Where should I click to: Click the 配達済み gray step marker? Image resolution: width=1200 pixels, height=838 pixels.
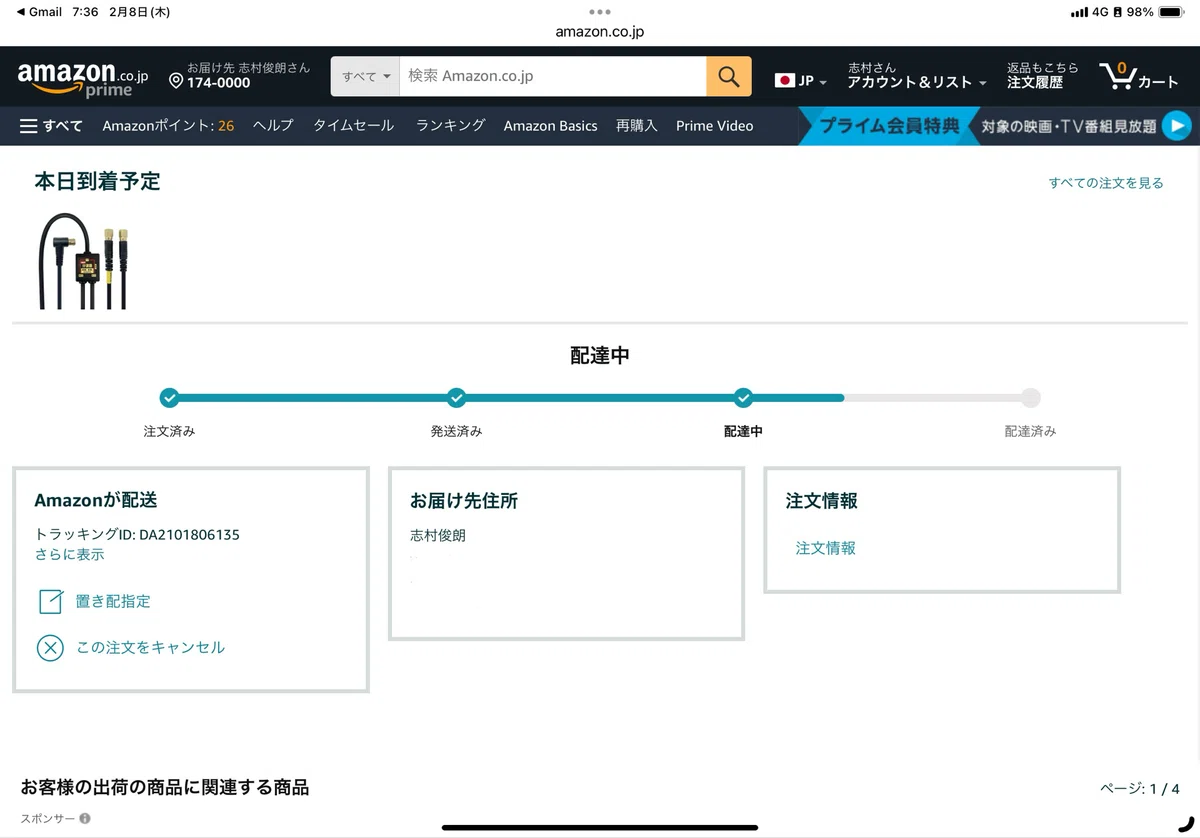pos(1030,398)
